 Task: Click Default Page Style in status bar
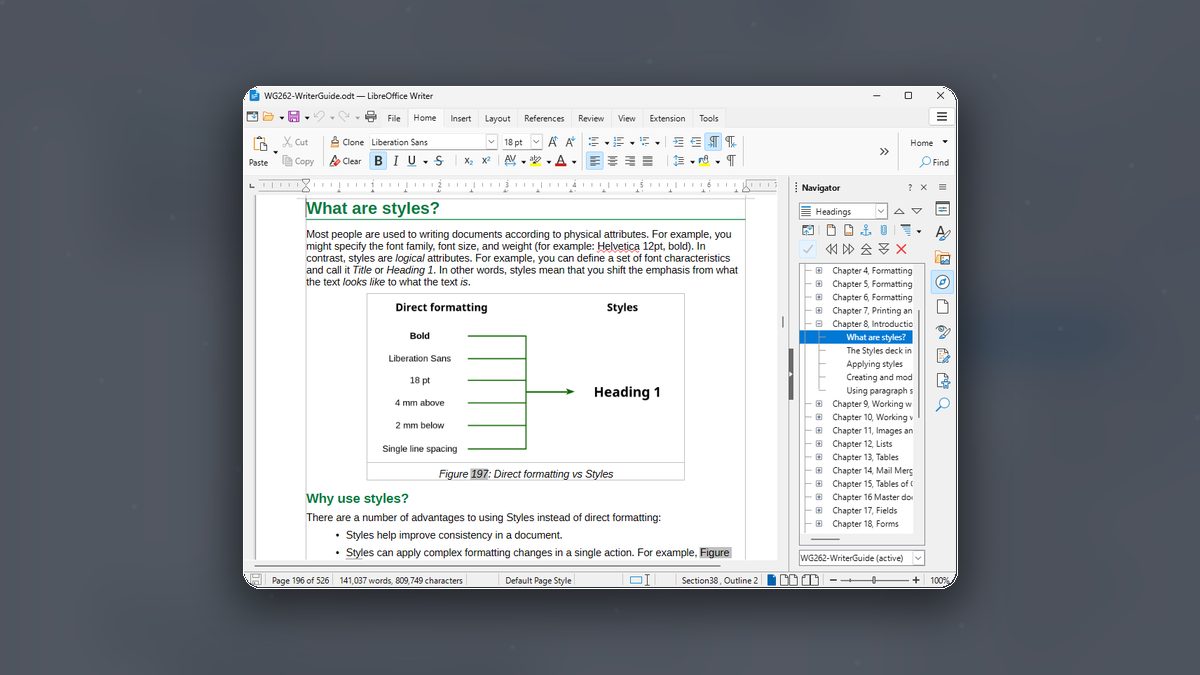pyautogui.click(x=538, y=580)
